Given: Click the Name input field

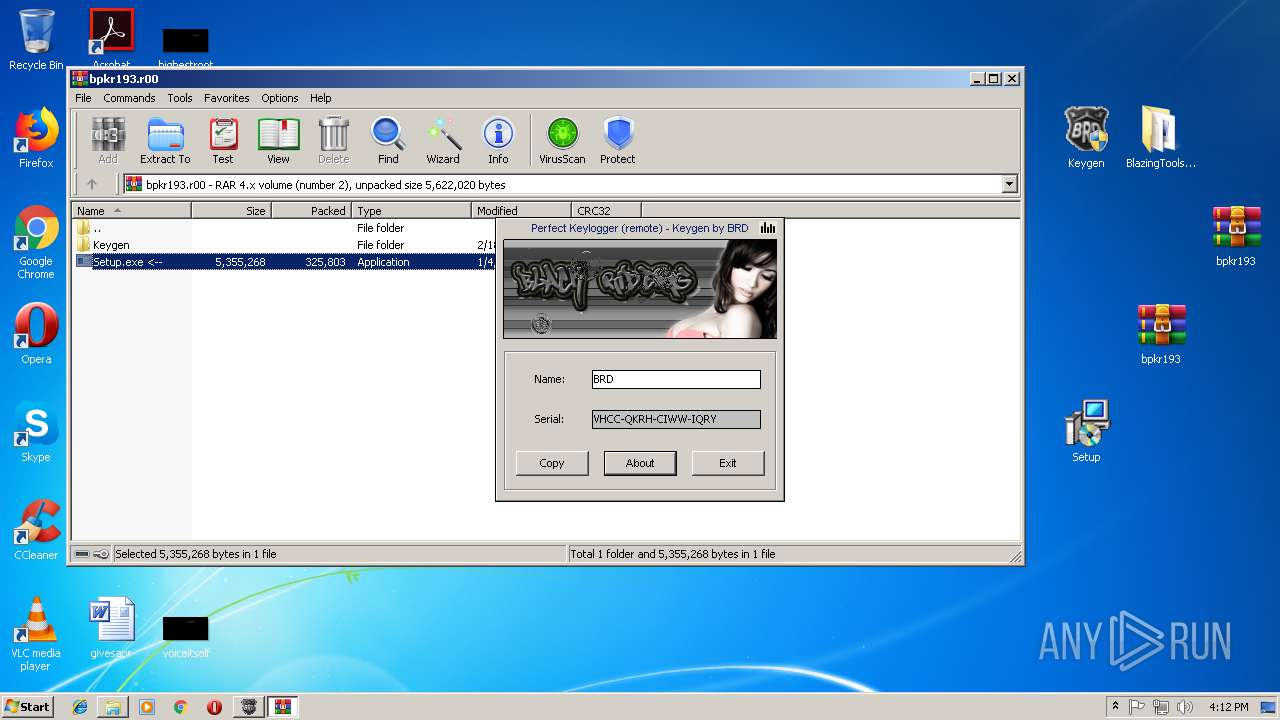Looking at the screenshot, I should 676,379.
